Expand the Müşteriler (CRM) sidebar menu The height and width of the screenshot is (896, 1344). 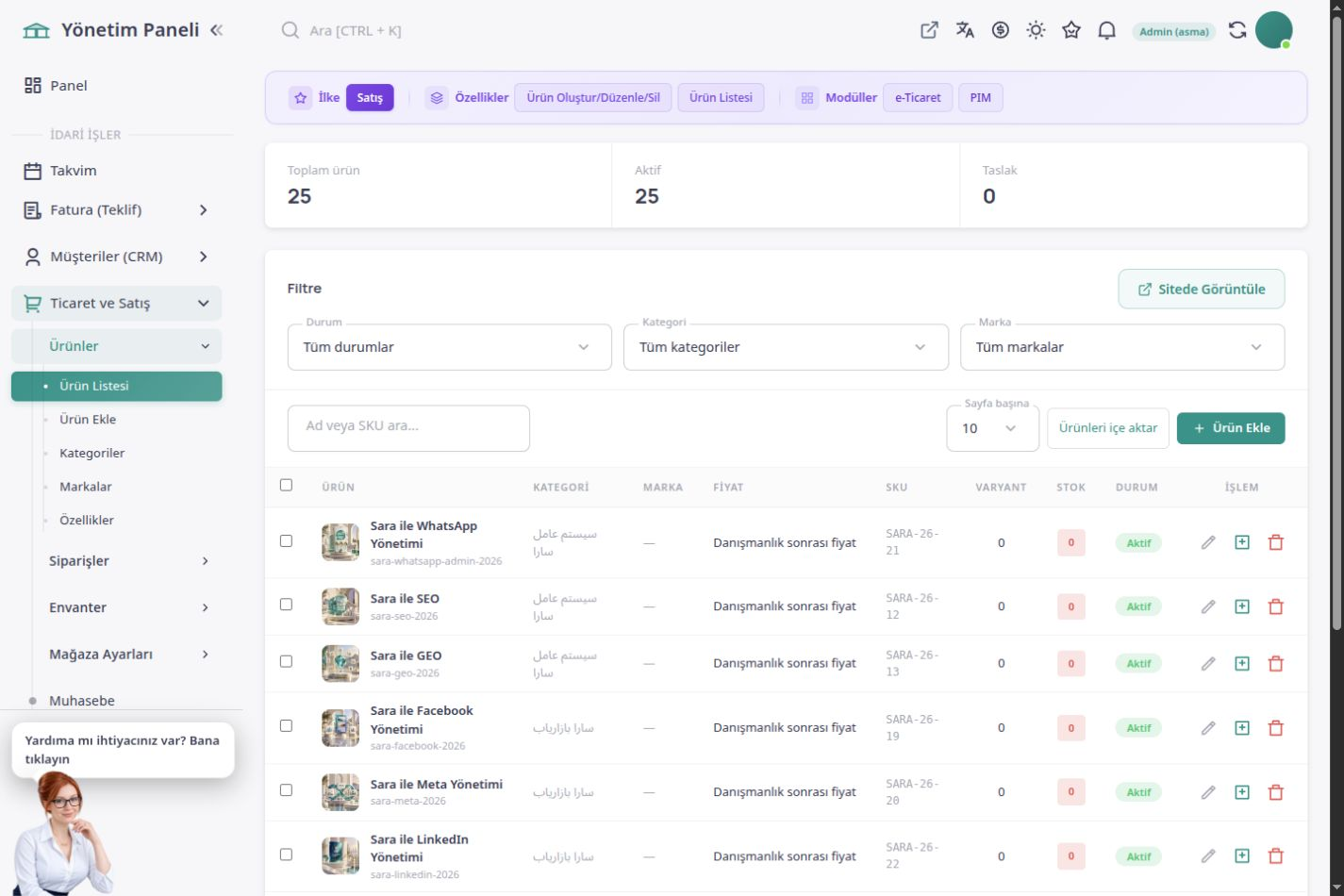(x=117, y=257)
